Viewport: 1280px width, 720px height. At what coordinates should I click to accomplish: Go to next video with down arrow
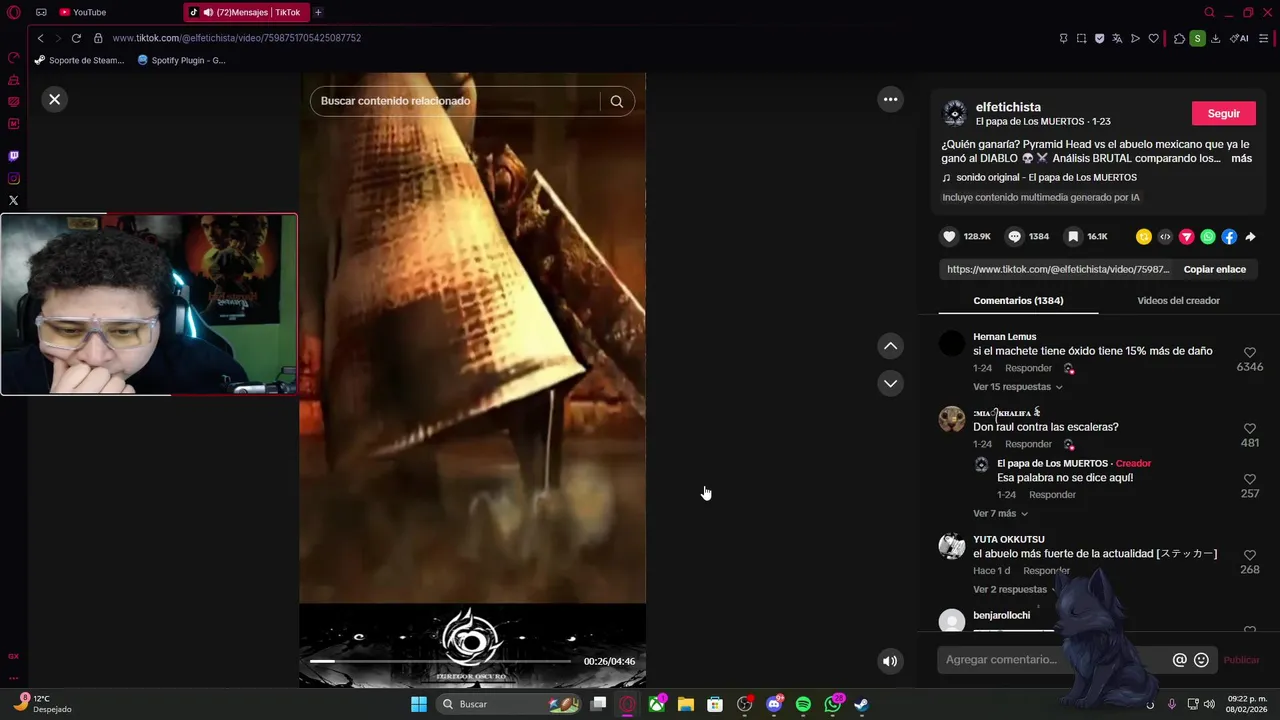point(890,383)
